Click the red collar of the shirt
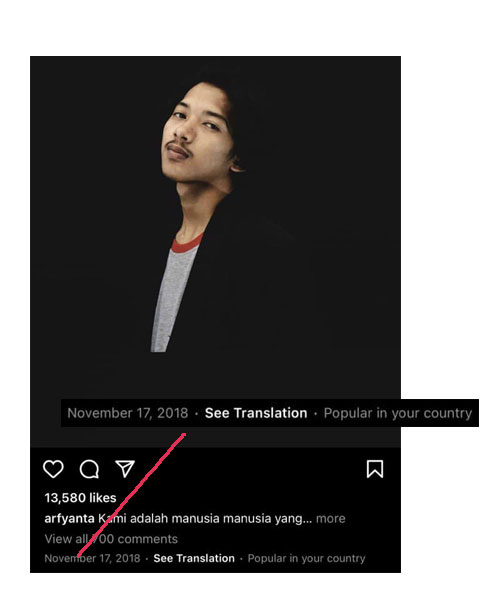 coord(187,243)
